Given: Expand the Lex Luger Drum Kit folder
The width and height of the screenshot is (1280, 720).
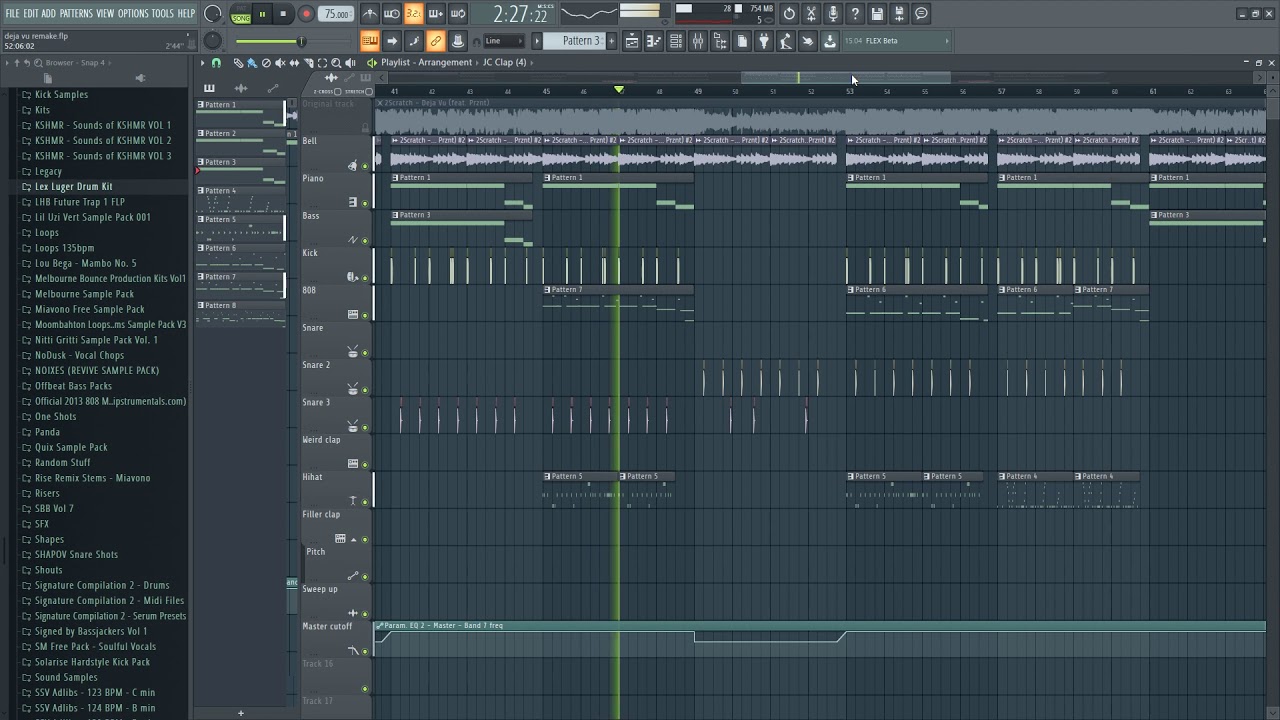Looking at the screenshot, I should pos(73,186).
